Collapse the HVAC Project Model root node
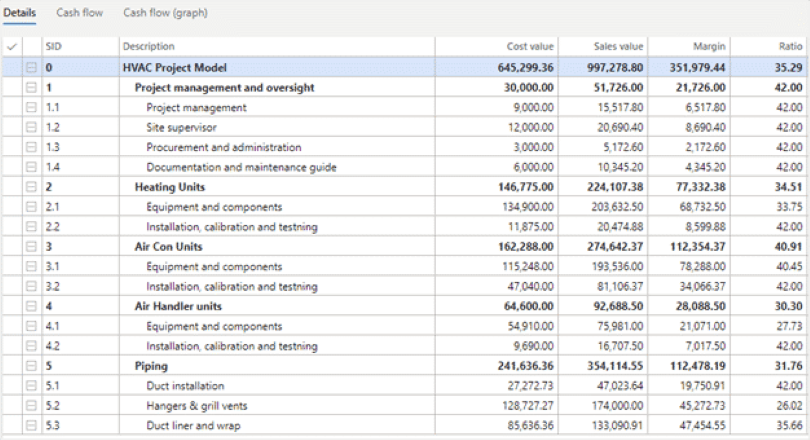This screenshot has width=810, height=440. pos(31,68)
